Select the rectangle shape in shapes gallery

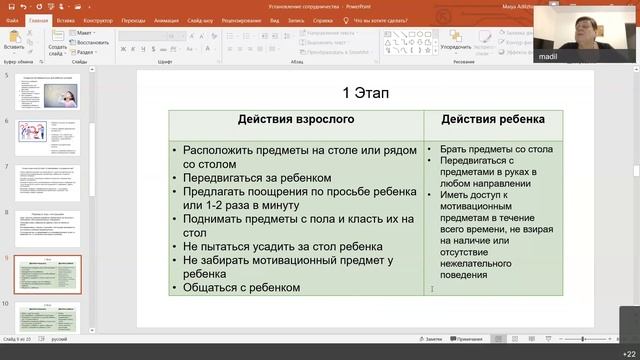click(412, 34)
